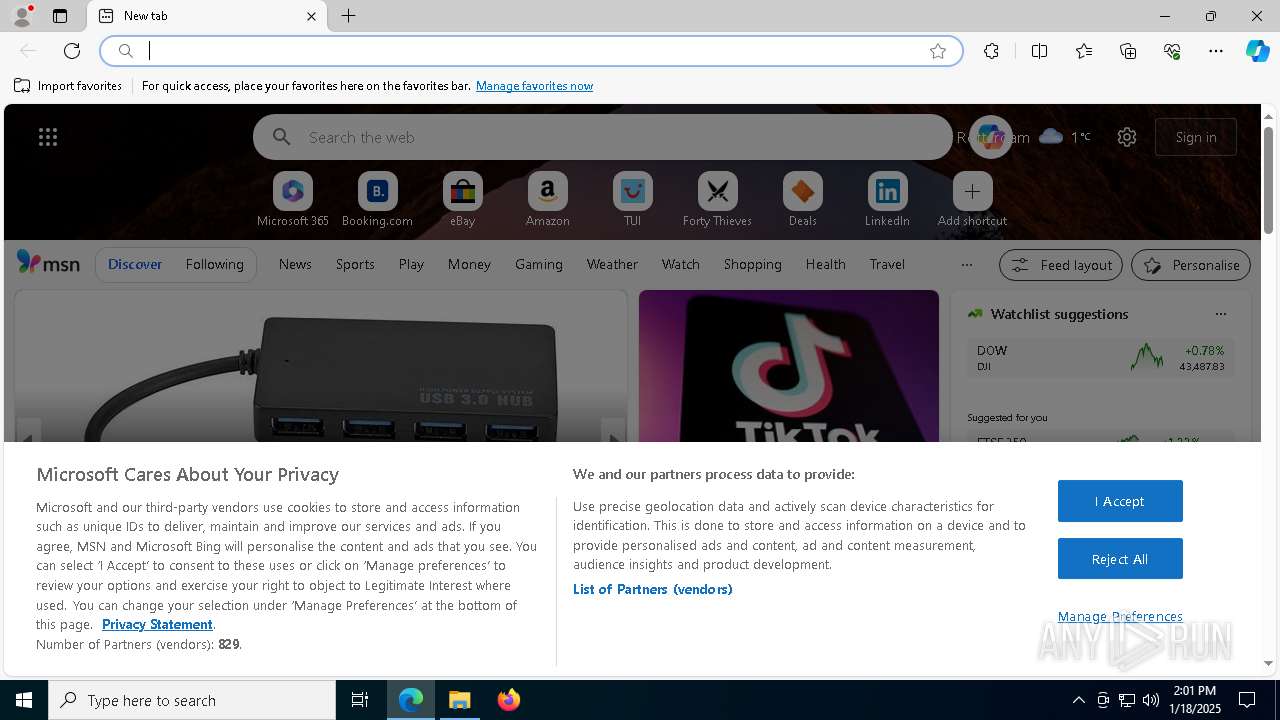This screenshot has width=1280, height=720.
Task: Close the New tab page tab
Action: click(x=311, y=16)
